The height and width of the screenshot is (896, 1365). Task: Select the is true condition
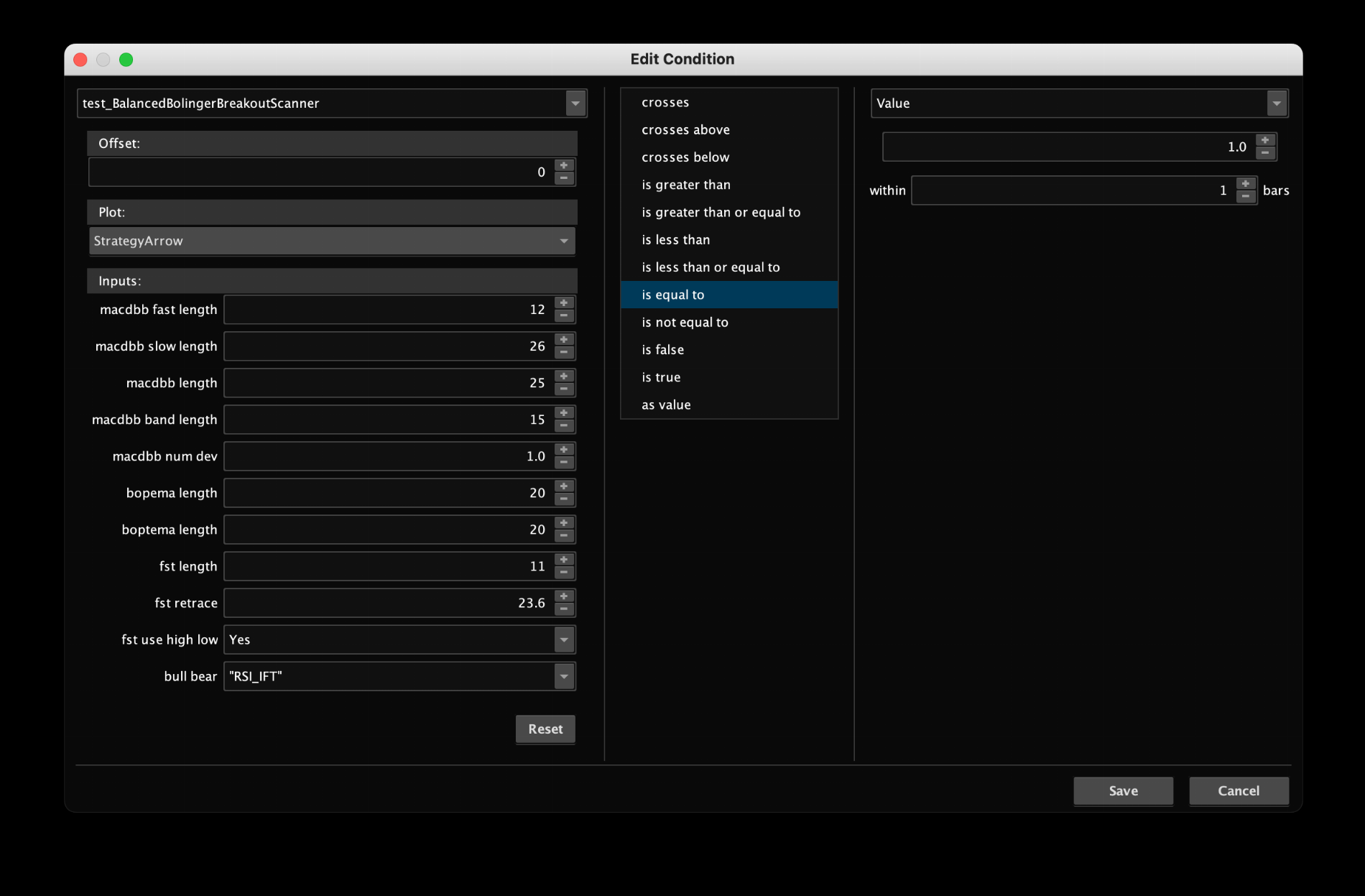(x=729, y=377)
